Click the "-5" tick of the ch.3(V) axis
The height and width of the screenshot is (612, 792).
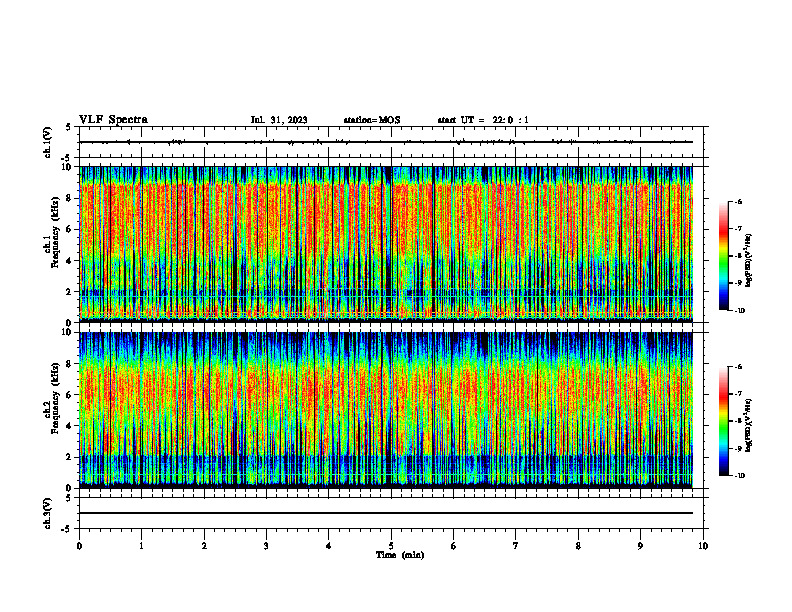point(66,529)
